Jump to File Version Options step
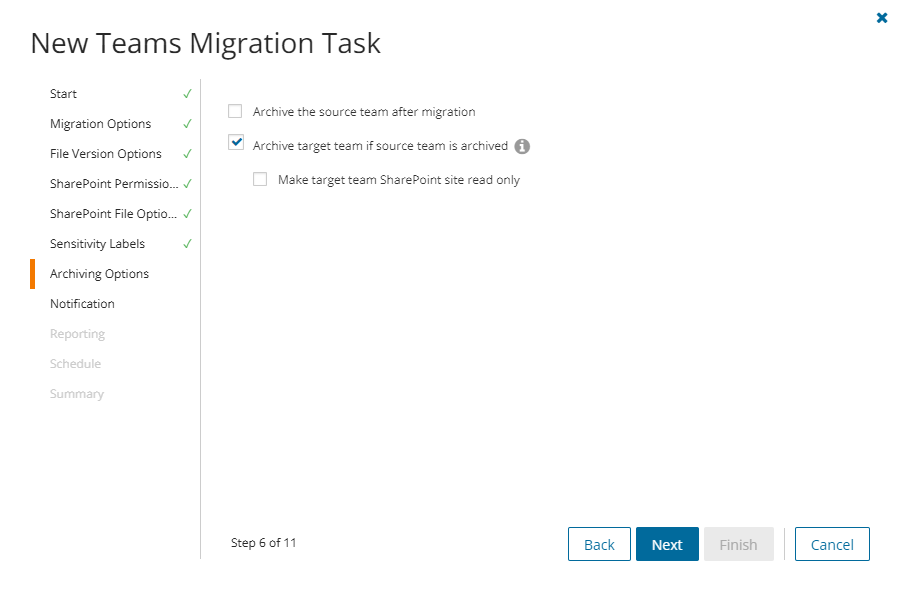 point(106,154)
